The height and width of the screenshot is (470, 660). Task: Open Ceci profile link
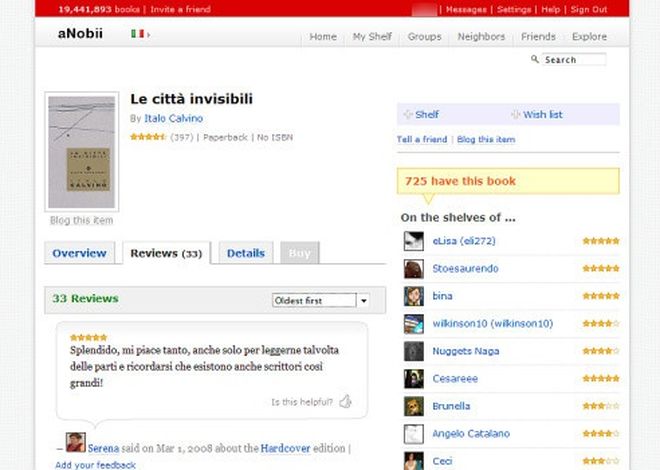442,461
